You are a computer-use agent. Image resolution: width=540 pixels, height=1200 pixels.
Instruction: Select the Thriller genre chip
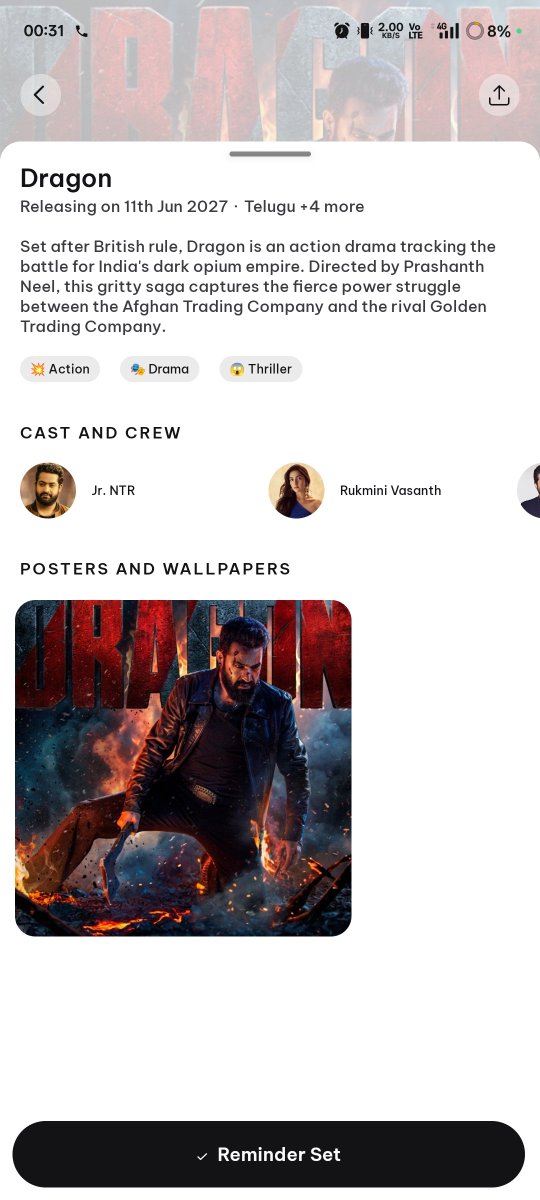coord(261,369)
